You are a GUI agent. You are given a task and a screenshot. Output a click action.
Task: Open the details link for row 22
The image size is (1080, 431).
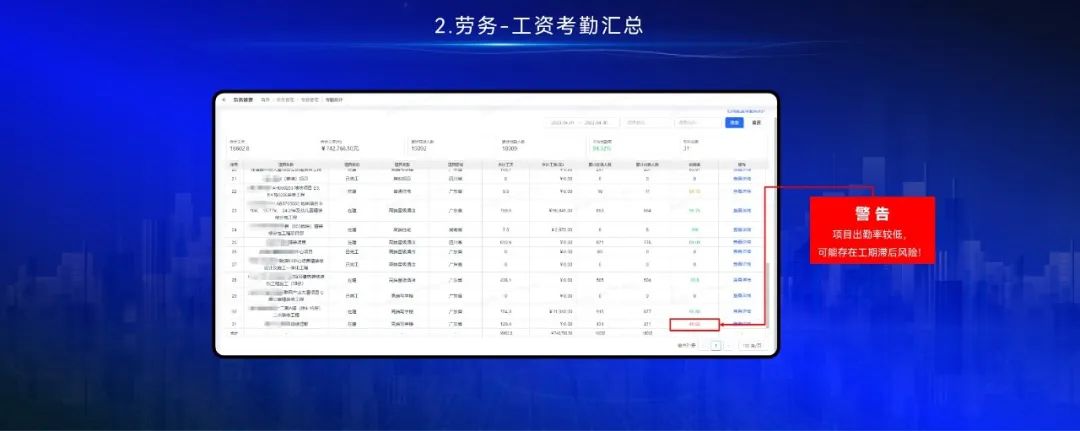coord(742,191)
